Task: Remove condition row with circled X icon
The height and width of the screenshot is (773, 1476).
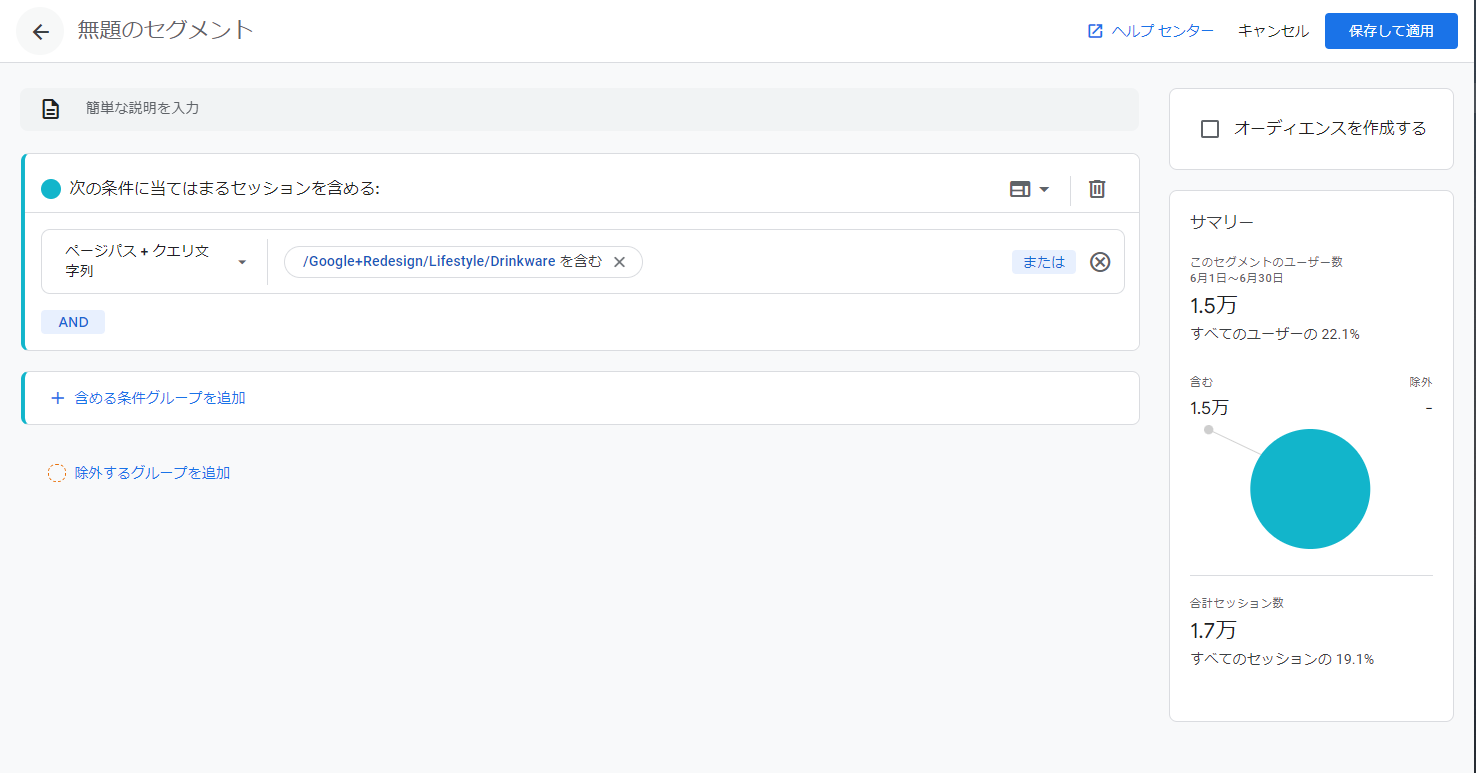Action: tap(1100, 262)
